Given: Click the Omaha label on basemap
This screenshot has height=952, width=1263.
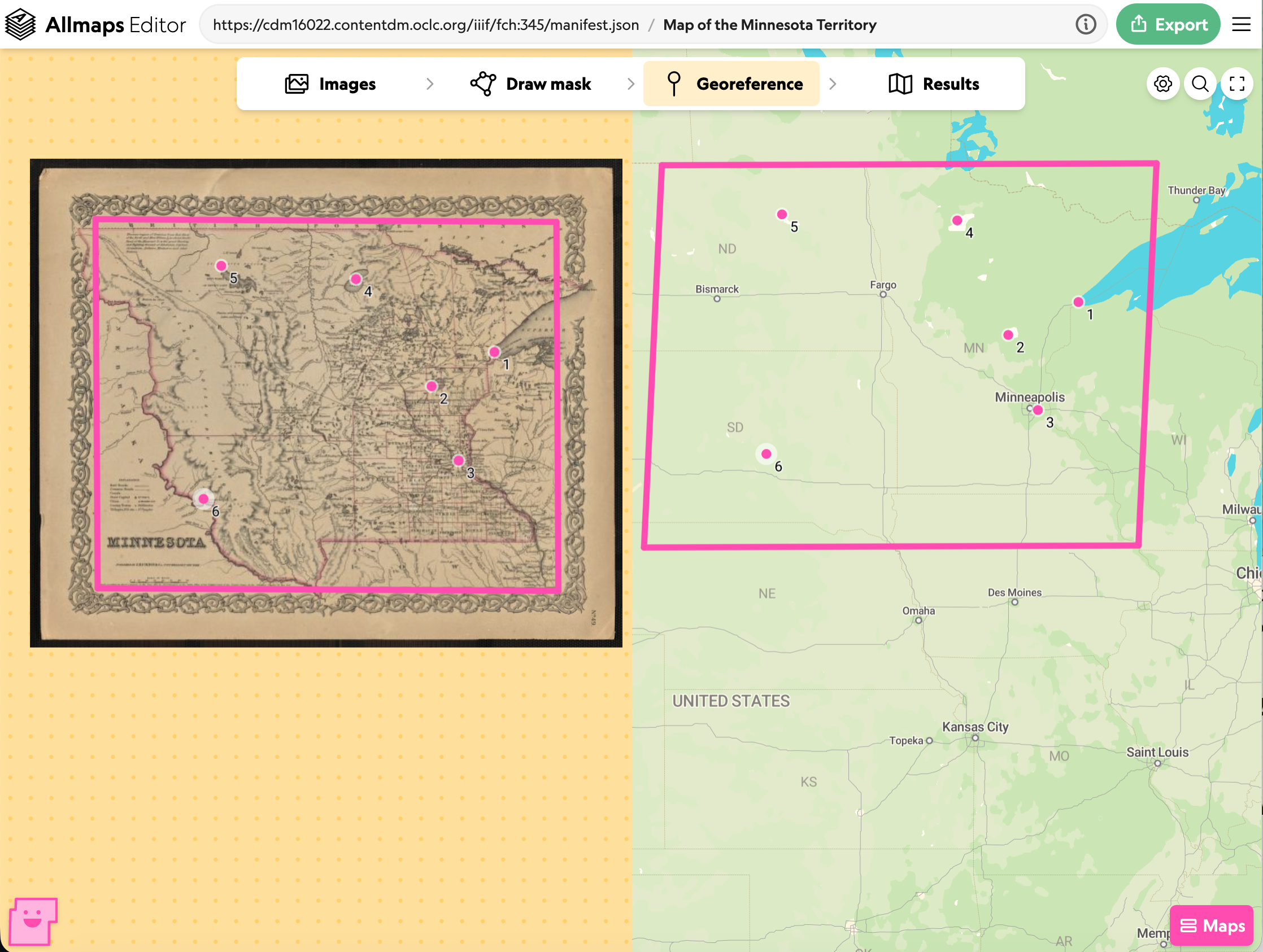Looking at the screenshot, I should pyautogui.click(x=918, y=610).
